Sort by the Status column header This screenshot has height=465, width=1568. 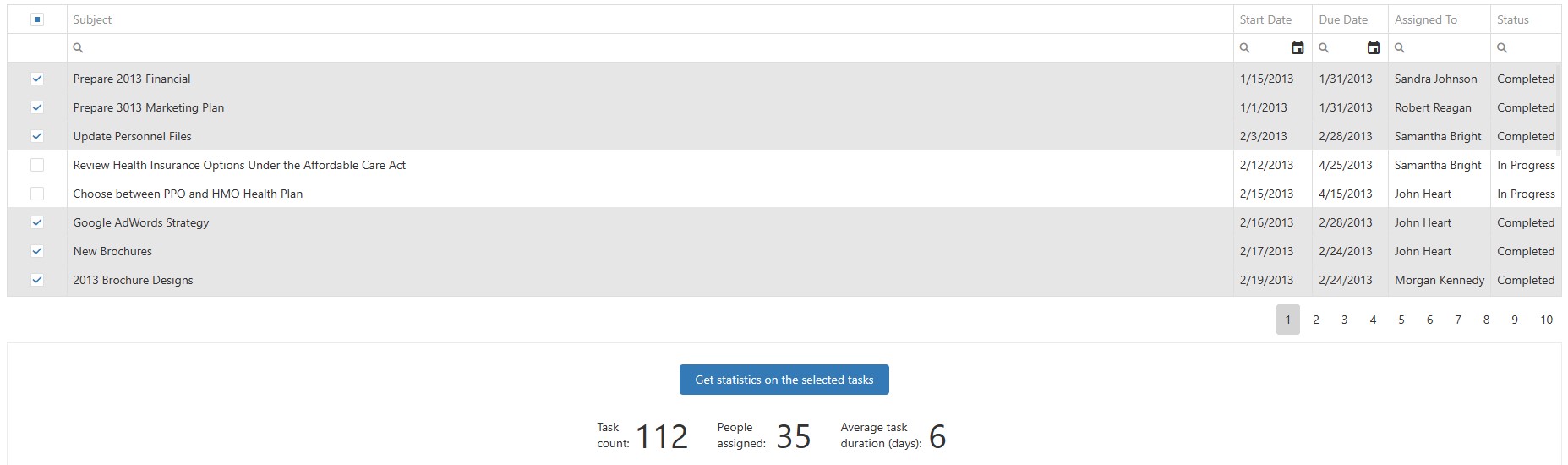[x=1512, y=19]
